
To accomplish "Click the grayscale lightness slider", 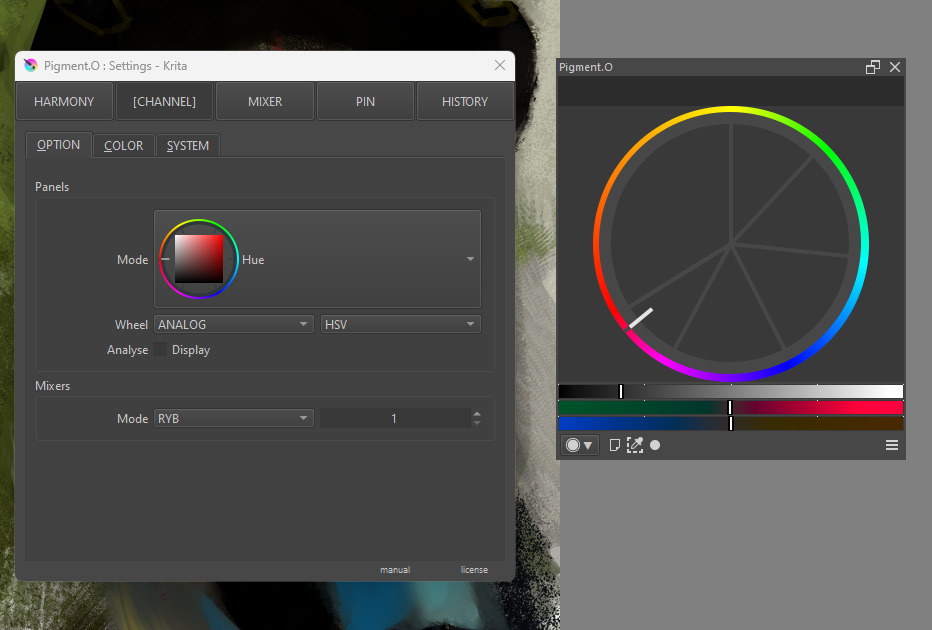I will 730,391.
